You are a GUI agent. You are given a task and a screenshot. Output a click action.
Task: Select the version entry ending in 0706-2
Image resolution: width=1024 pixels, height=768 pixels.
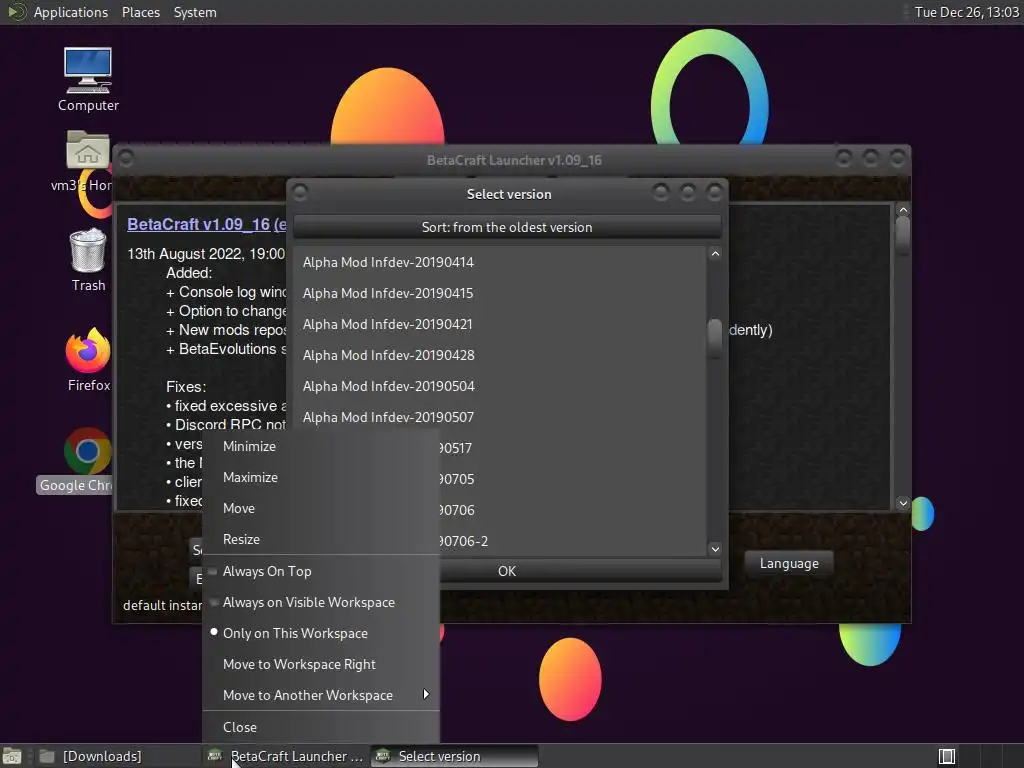tap(573, 541)
